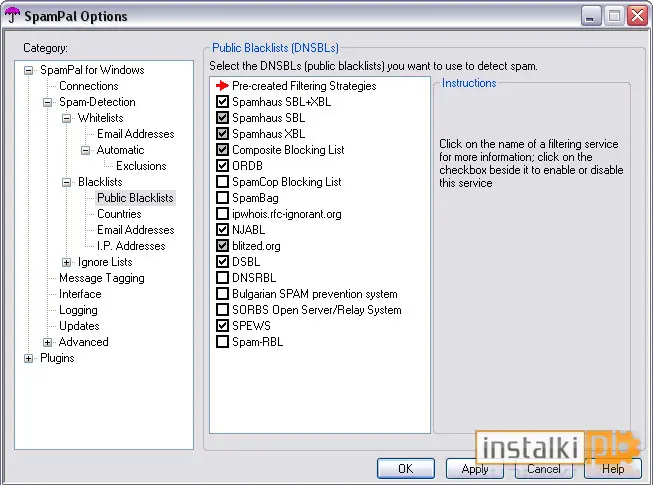Enable the Spam-RBL checkbox
Viewport: 653px width, 485px height.
(222, 342)
